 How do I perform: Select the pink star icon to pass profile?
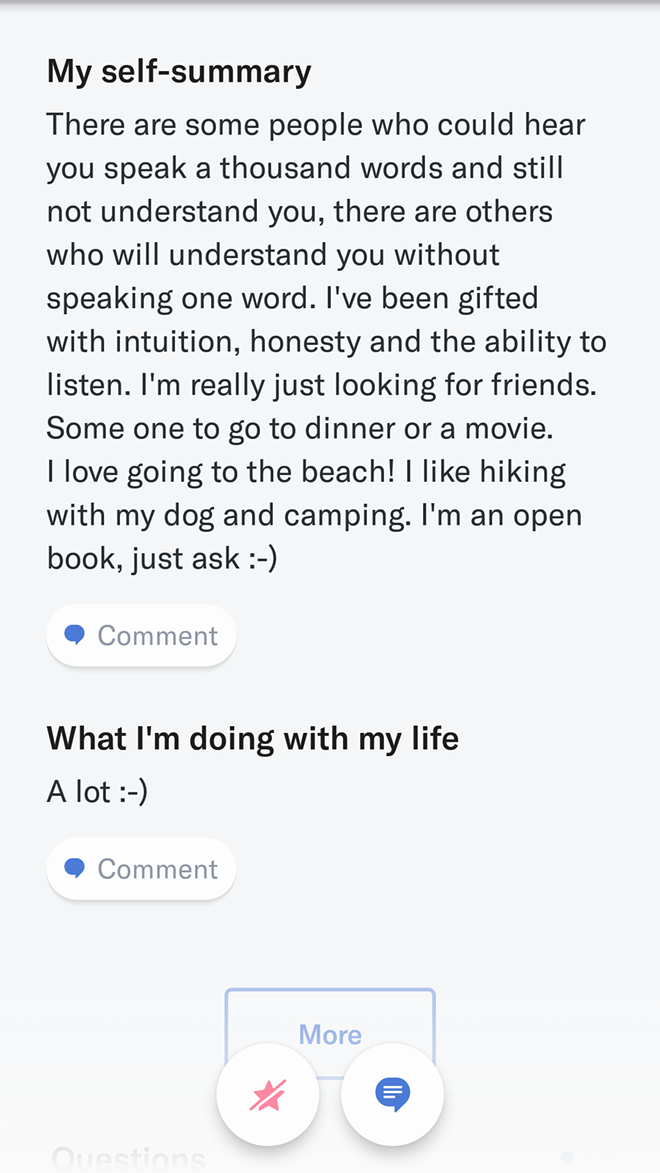click(x=268, y=1094)
